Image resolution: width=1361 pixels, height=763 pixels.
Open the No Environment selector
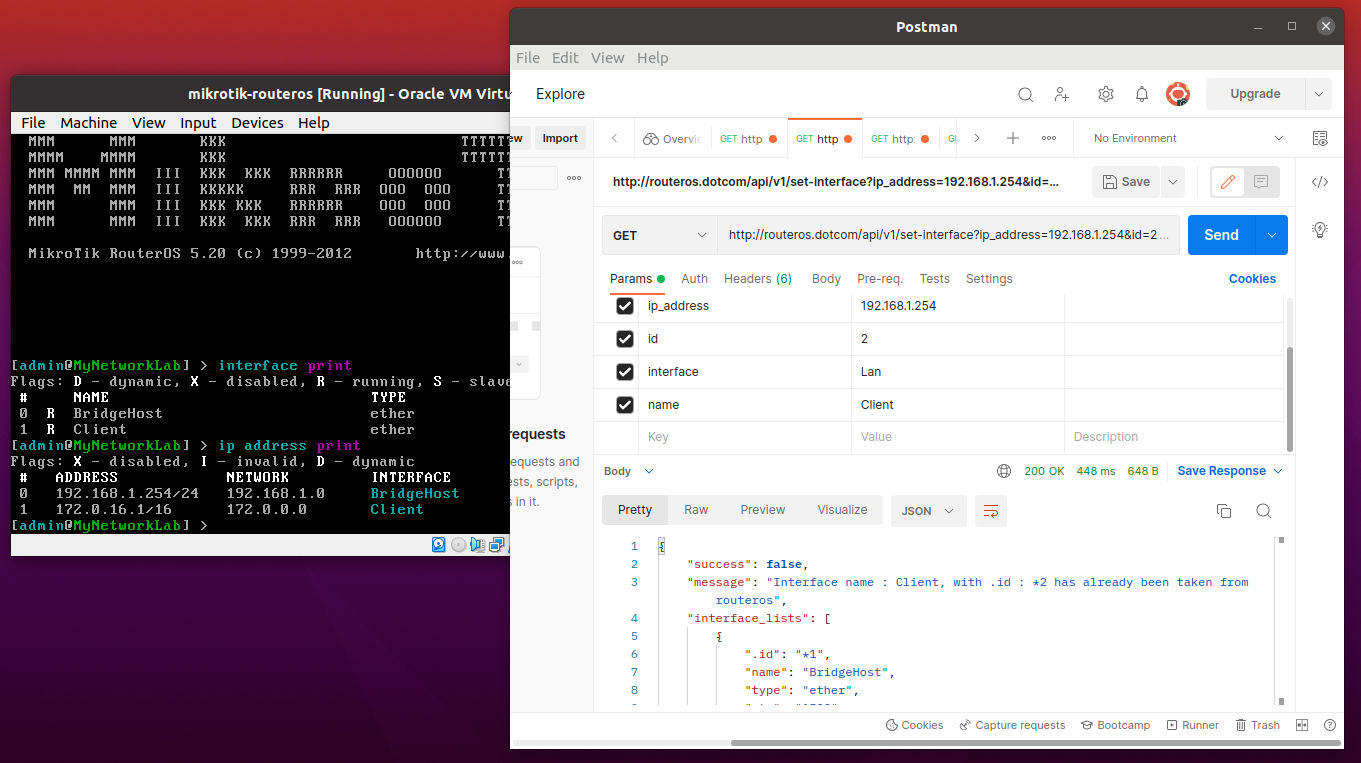tap(1188, 138)
